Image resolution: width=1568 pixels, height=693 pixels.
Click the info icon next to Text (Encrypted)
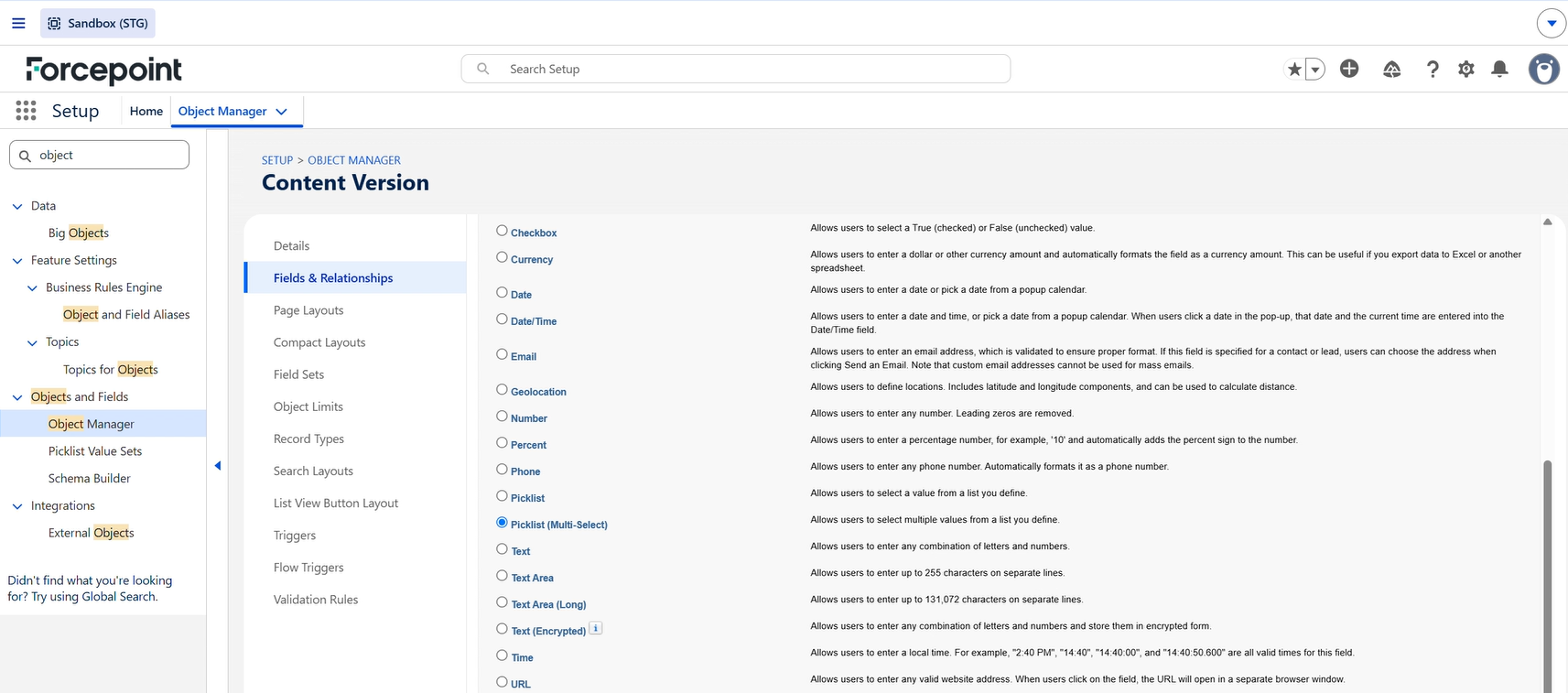(595, 628)
